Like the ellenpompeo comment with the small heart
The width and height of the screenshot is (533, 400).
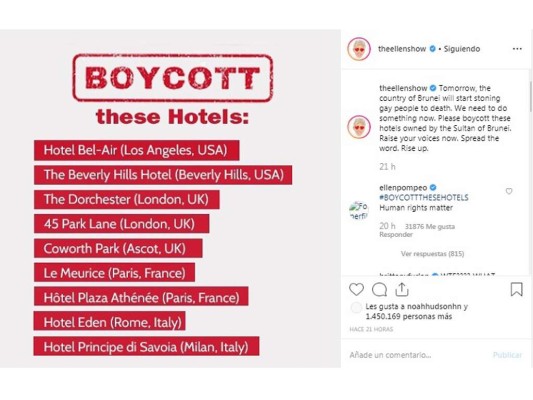pos(509,191)
